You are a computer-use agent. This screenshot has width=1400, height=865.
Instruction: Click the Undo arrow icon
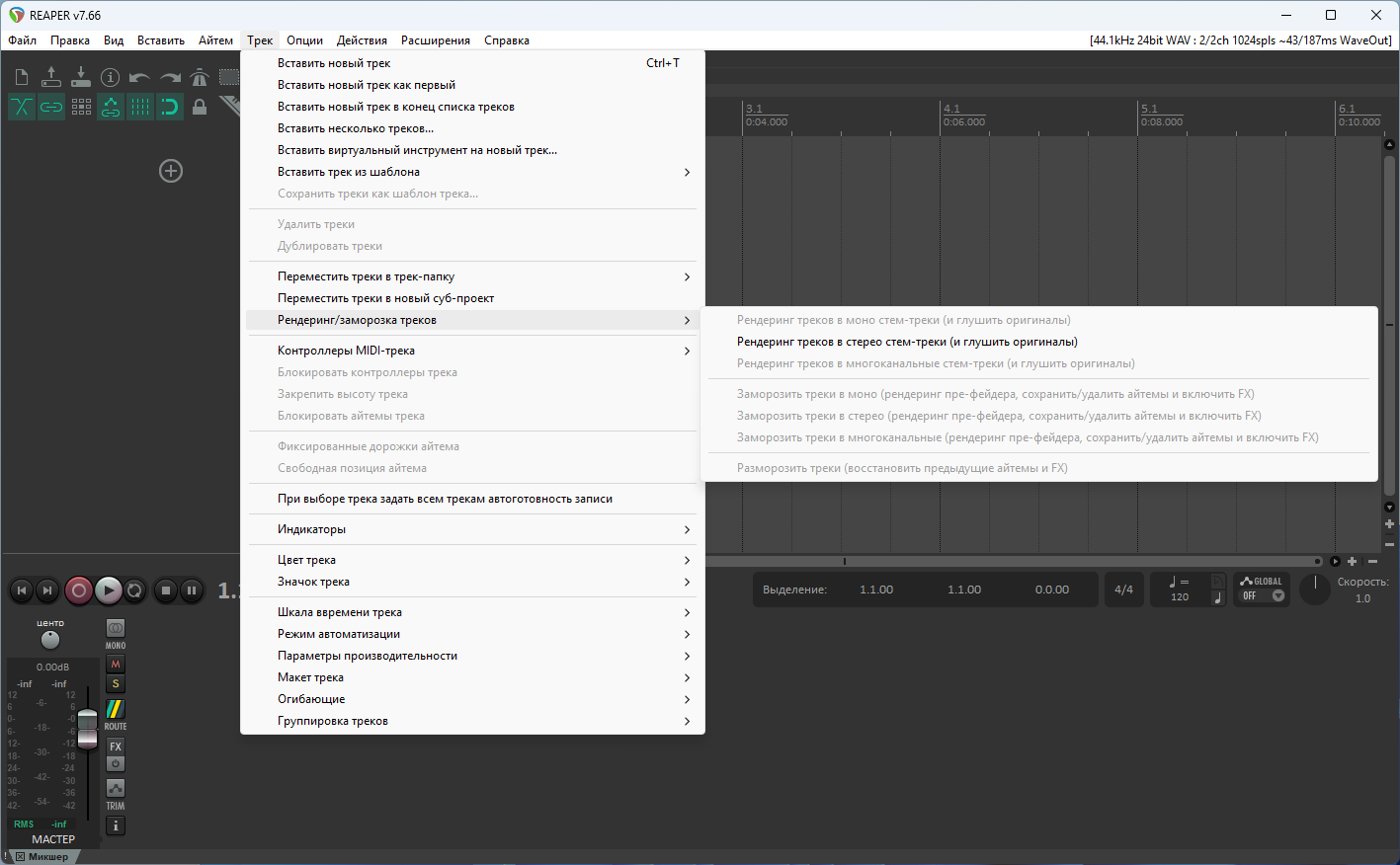(x=140, y=77)
